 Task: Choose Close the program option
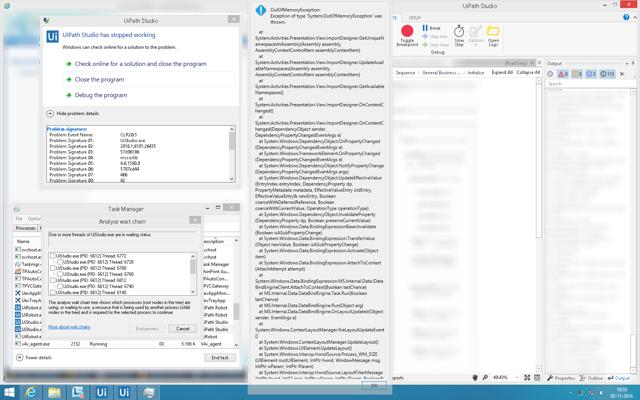(100, 79)
